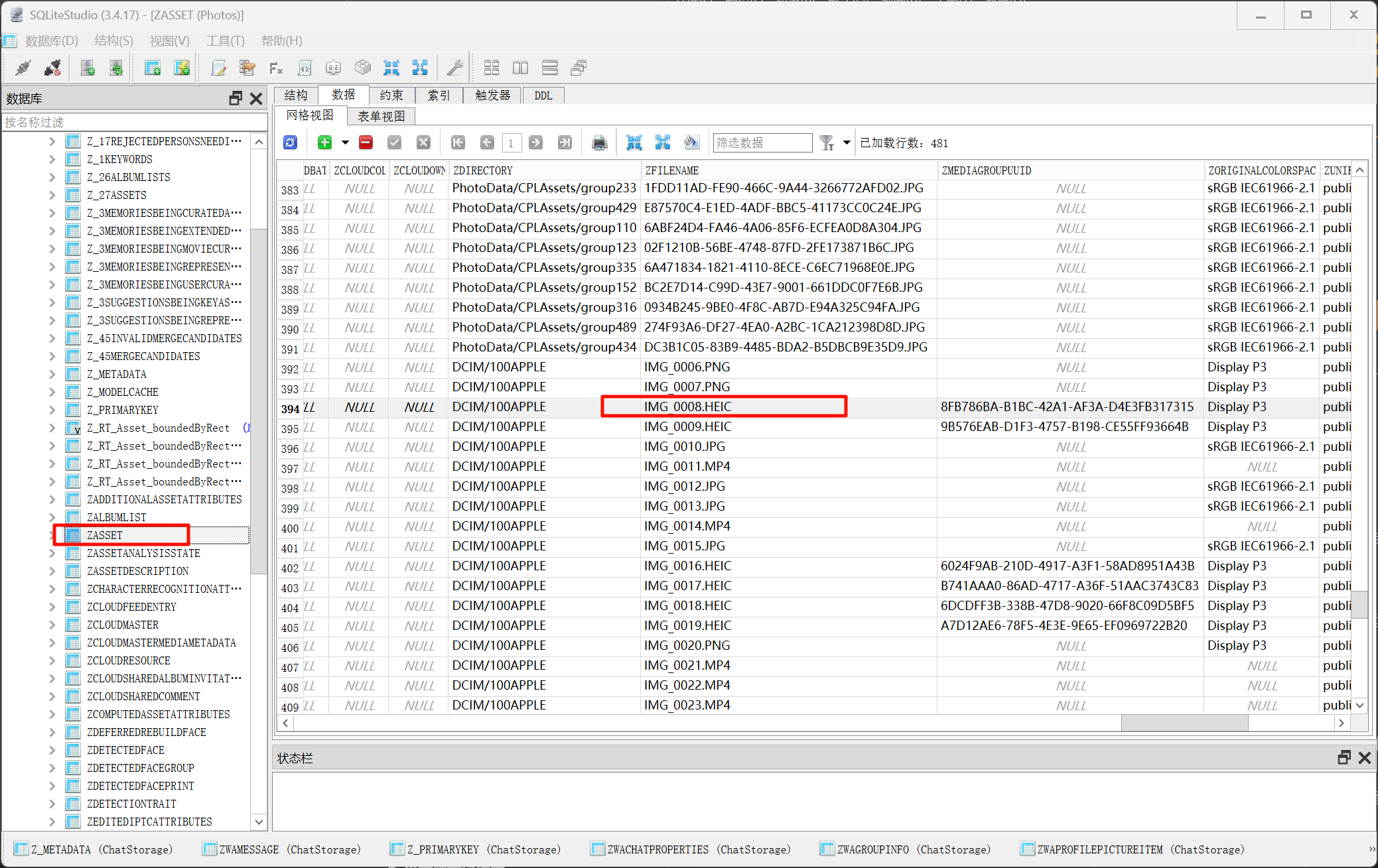Click the add database icon
This screenshot has height=868, width=1378.
[x=88, y=68]
